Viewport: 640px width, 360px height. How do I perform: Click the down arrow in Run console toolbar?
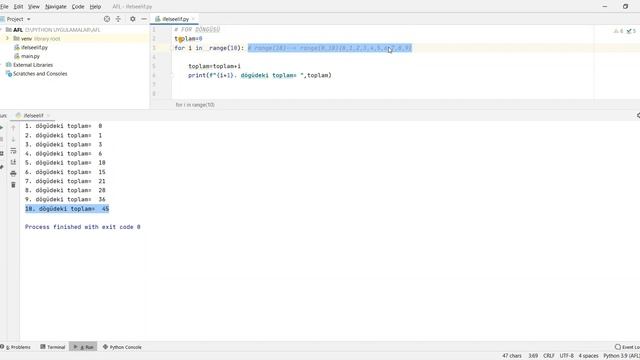point(13,139)
